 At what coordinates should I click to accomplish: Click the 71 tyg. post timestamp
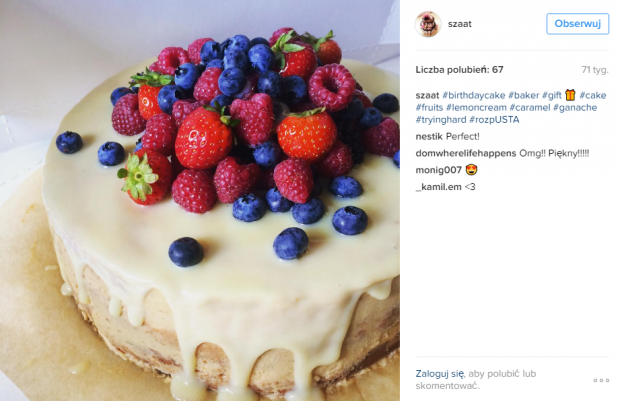click(x=595, y=70)
